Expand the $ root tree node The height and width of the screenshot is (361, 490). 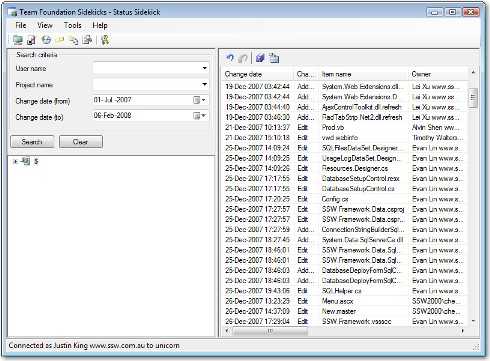[x=15, y=162]
